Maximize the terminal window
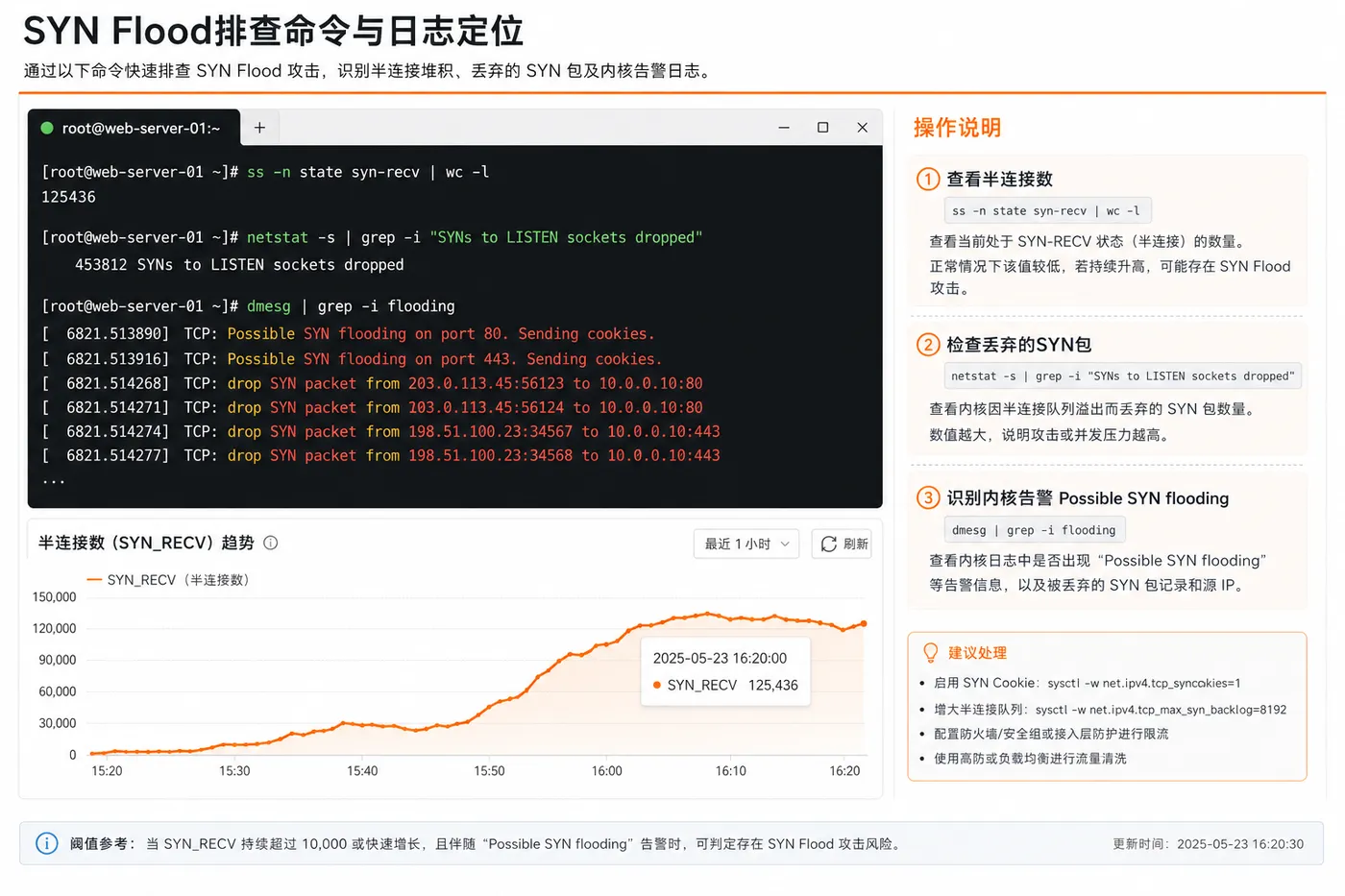 pos(823,128)
